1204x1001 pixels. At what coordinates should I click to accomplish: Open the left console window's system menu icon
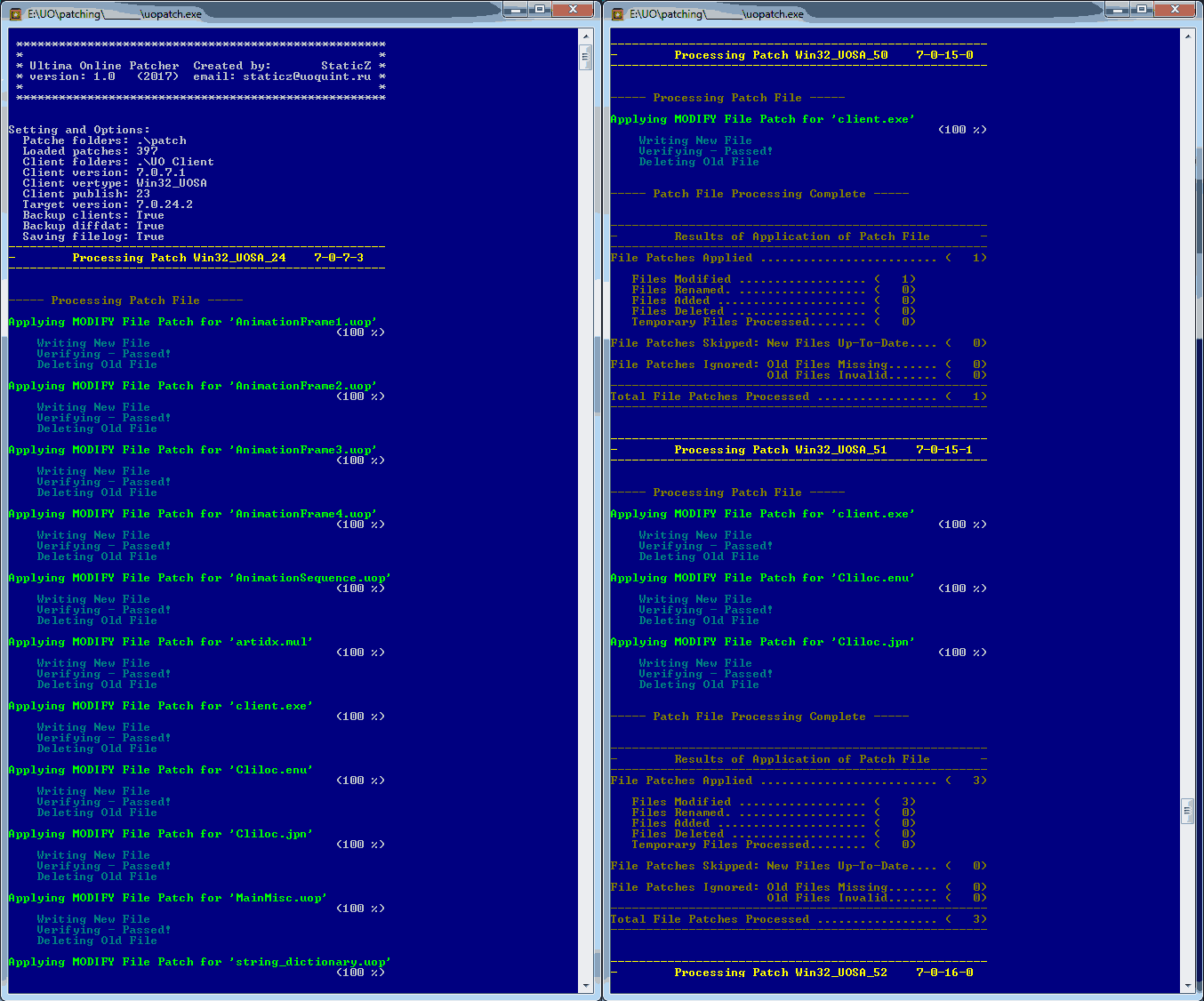click(16, 13)
